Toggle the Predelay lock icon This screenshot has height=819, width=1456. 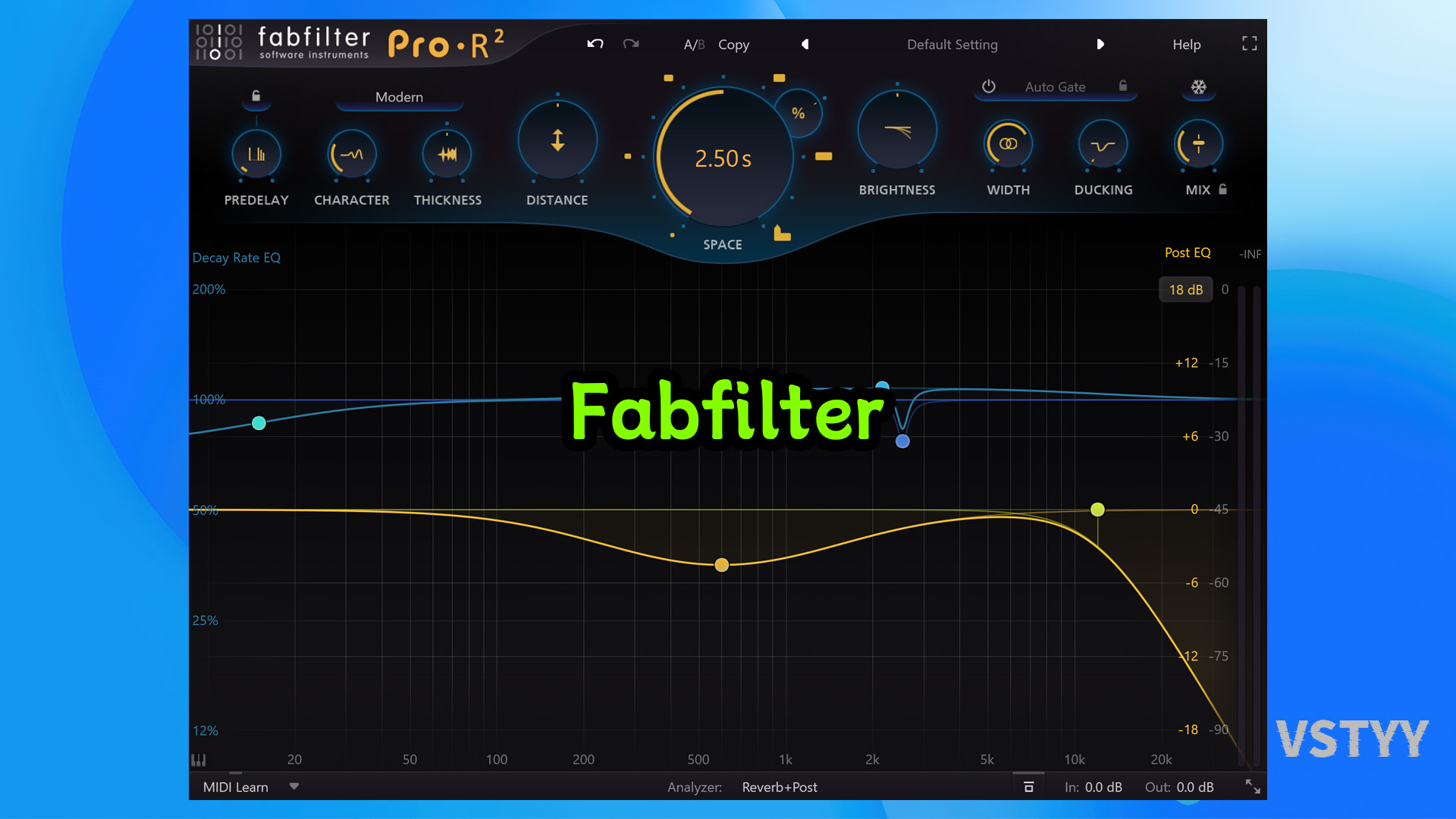click(x=256, y=96)
